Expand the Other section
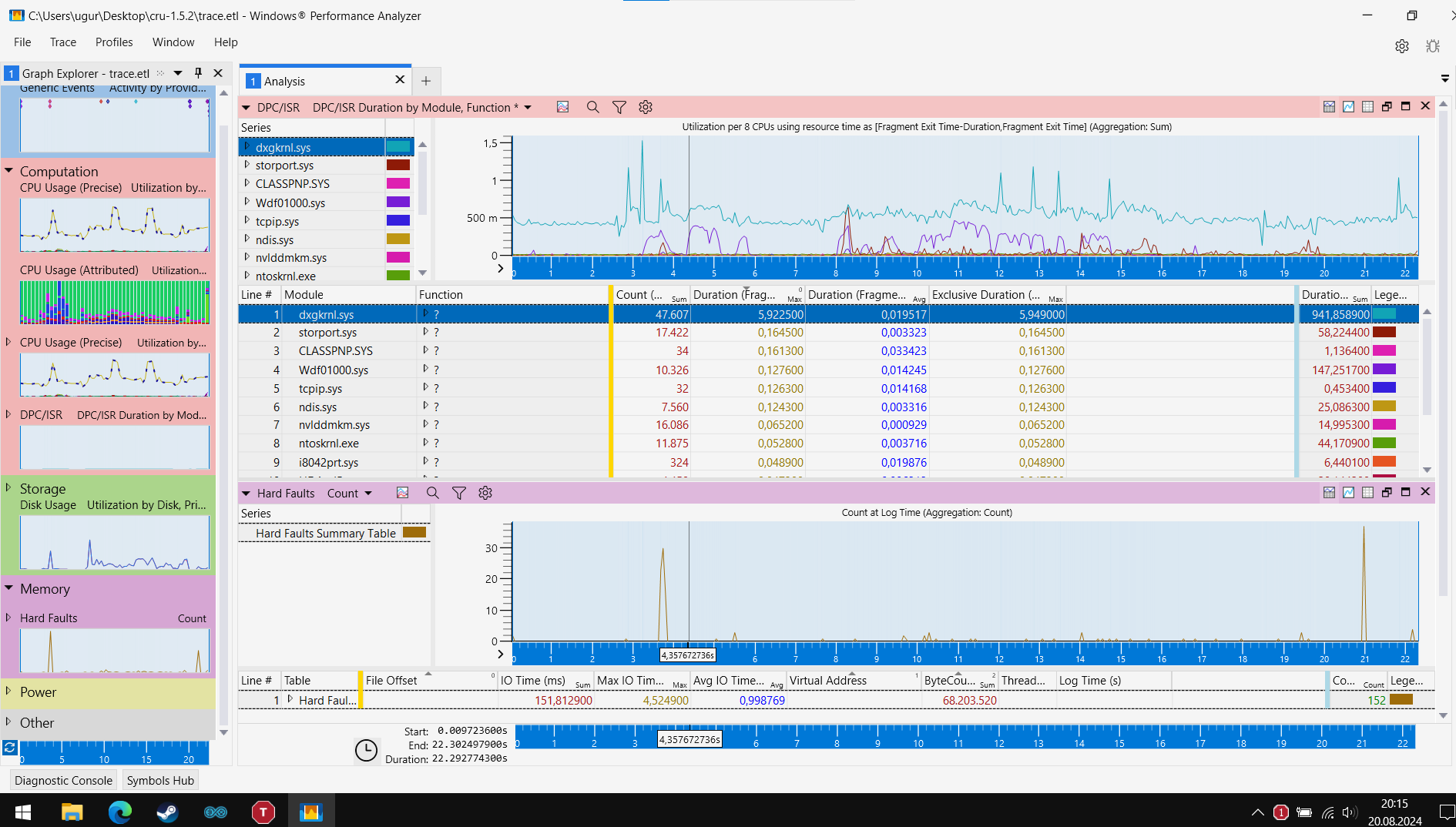1456x827 pixels. (x=9, y=722)
